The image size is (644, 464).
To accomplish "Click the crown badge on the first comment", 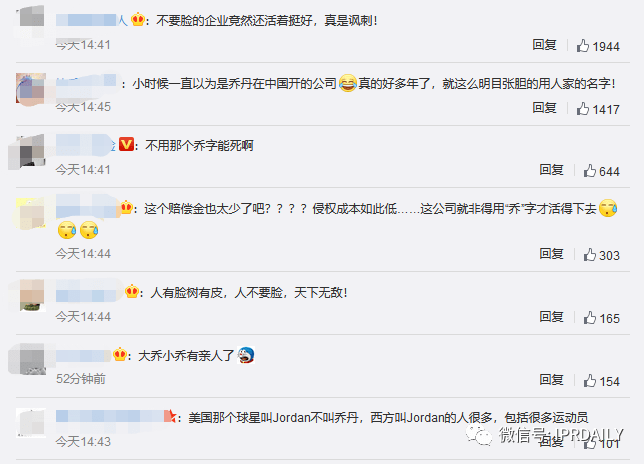I will click(138, 19).
